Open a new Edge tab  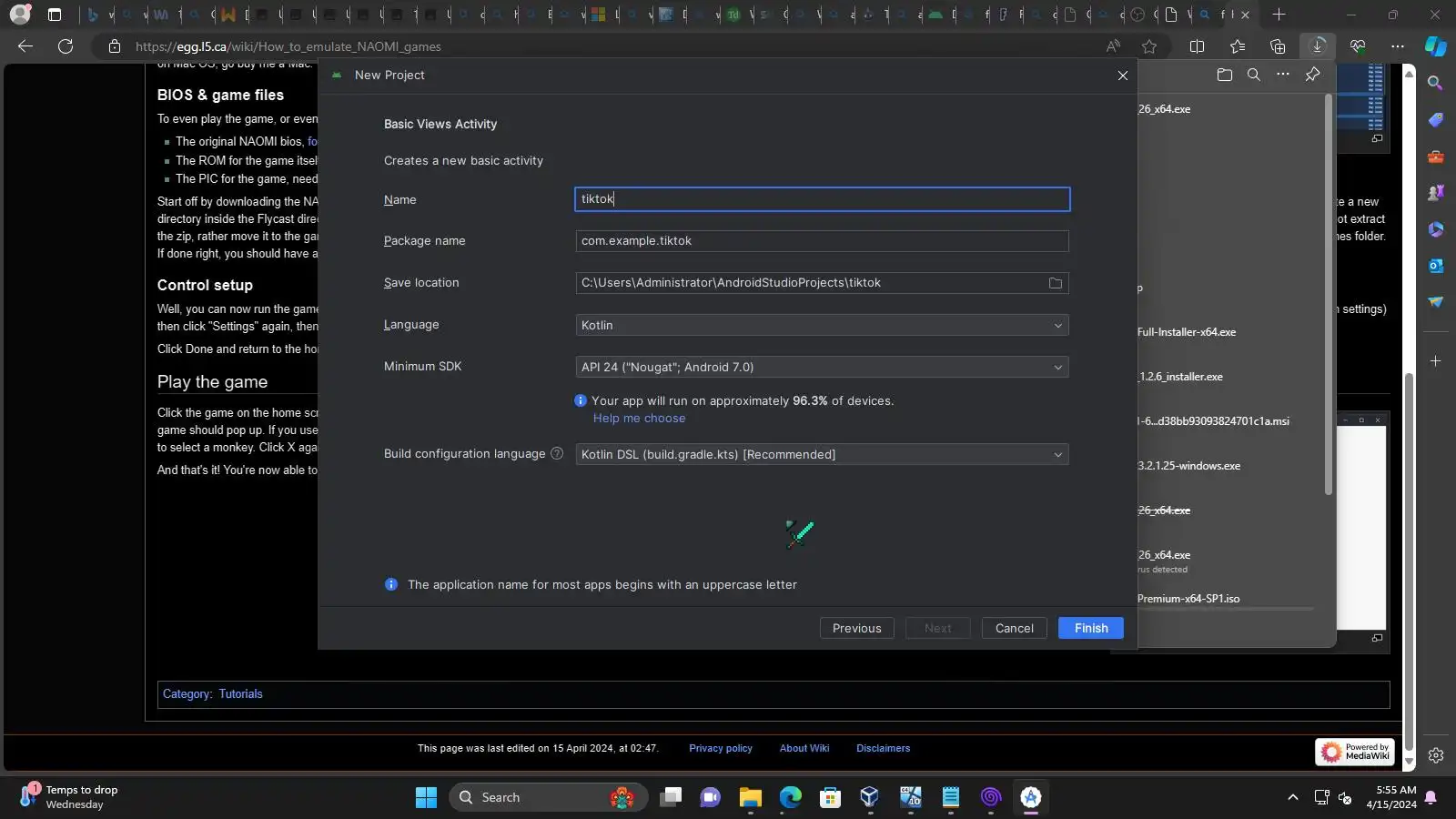pyautogui.click(x=1279, y=15)
